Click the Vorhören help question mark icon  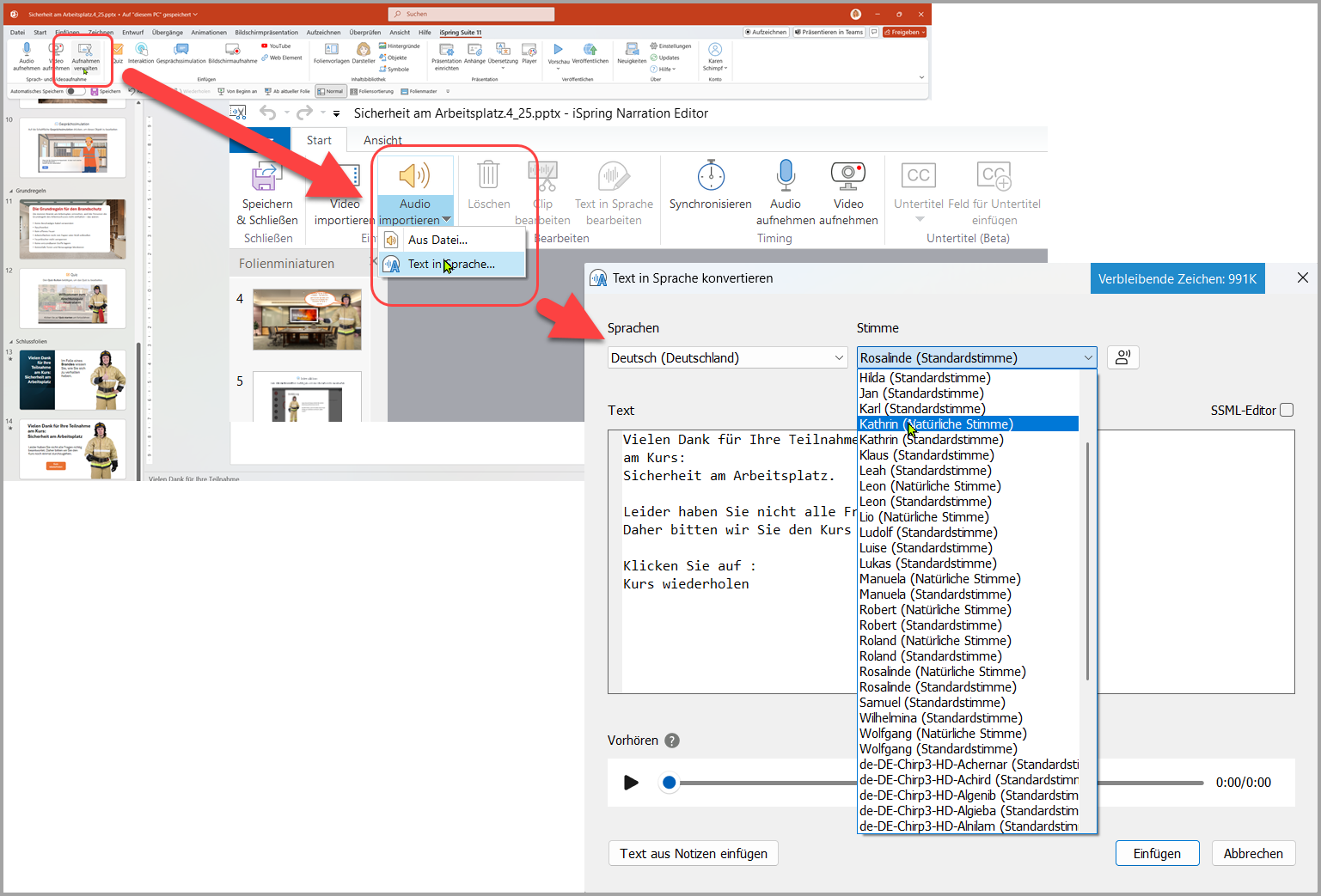(672, 741)
